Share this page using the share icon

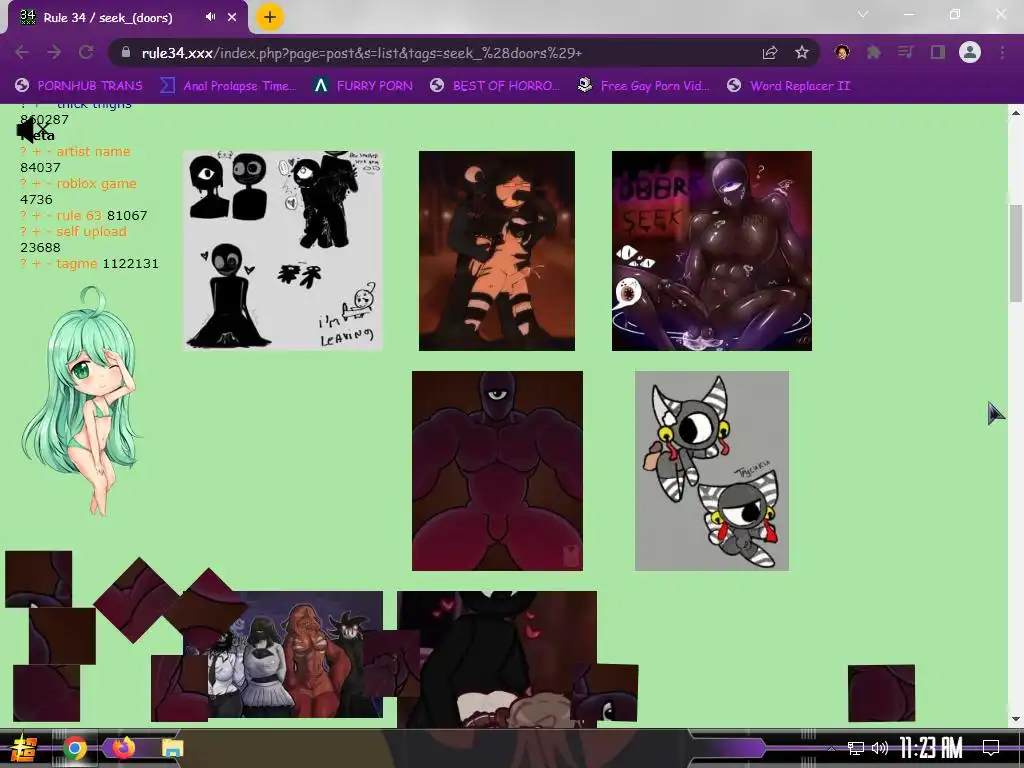click(770, 52)
